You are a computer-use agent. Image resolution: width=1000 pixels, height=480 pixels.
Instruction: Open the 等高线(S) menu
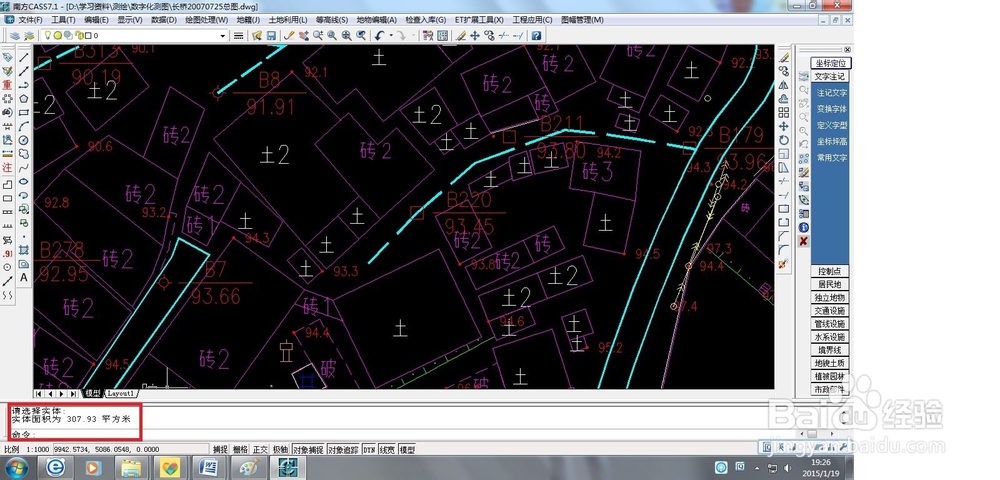click(x=332, y=20)
